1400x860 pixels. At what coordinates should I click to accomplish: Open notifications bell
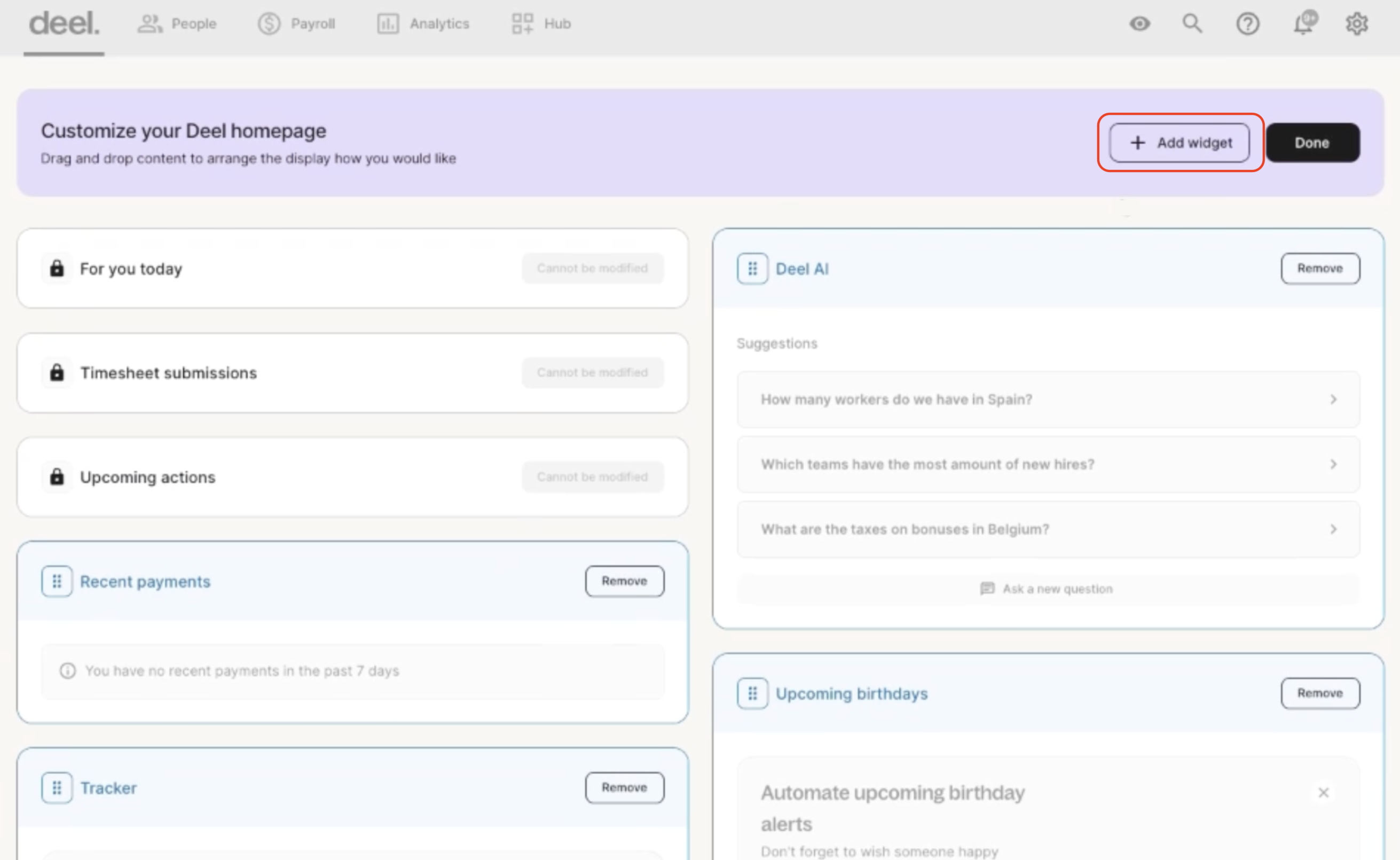tap(1304, 23)
